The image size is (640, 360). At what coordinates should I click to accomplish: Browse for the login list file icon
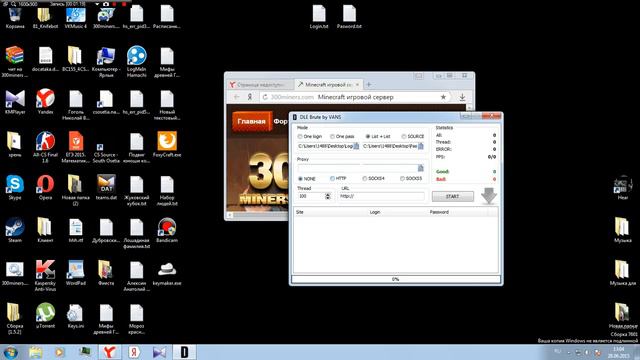point(356,146)
